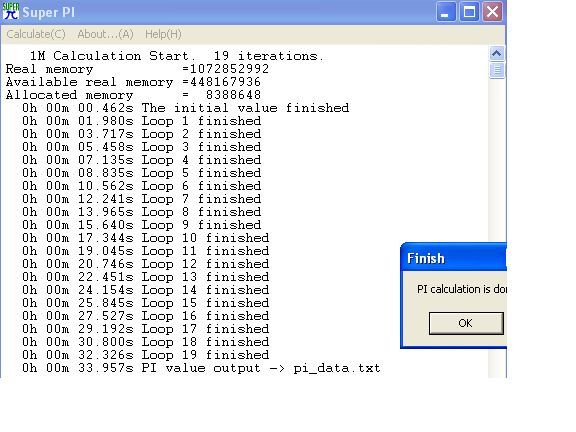This screenshot has width=576, height=432.
Task: Minimize the Super PI window
Action: click(x=446, y=12)
